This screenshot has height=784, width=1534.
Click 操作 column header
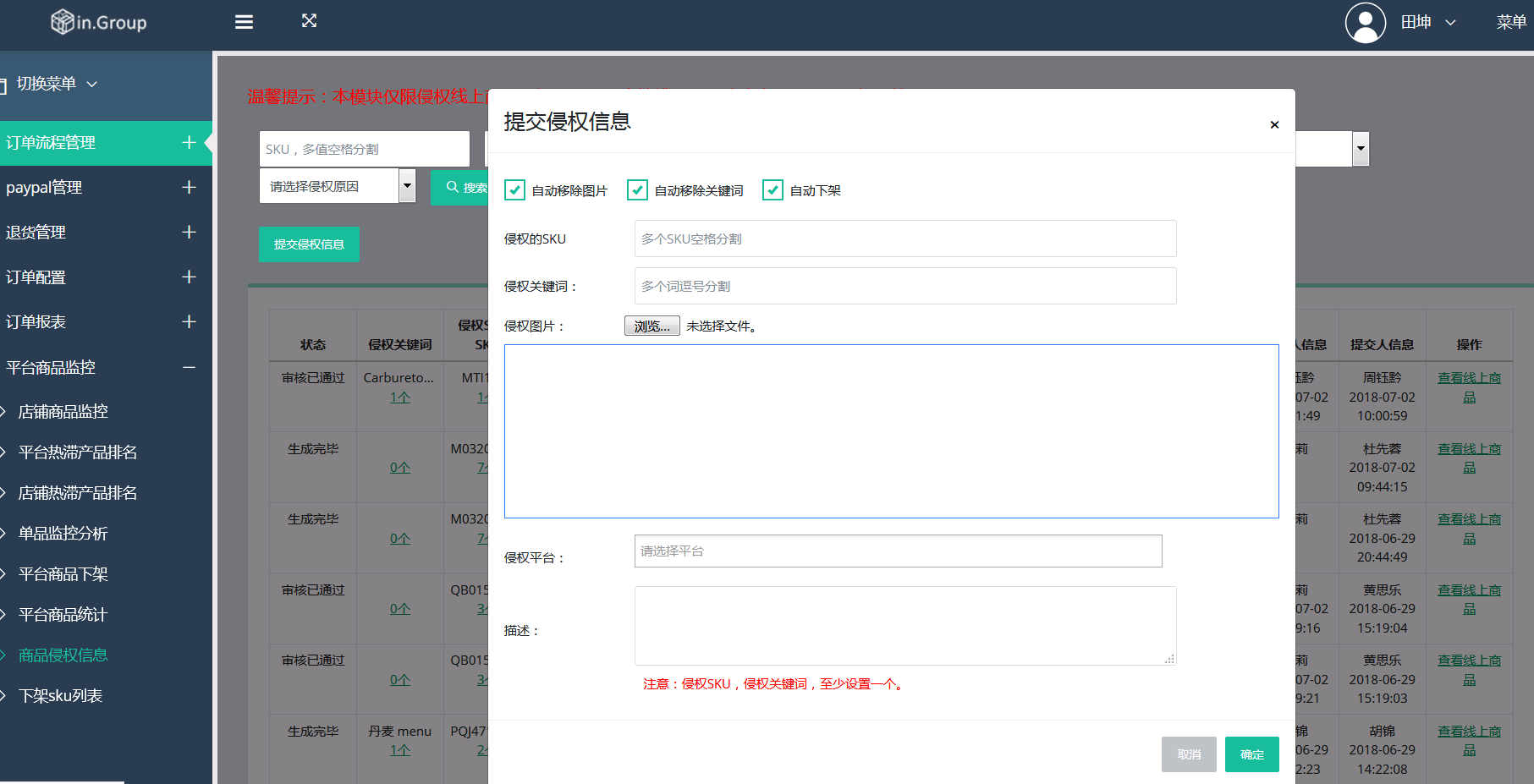tap(1470, 345)
